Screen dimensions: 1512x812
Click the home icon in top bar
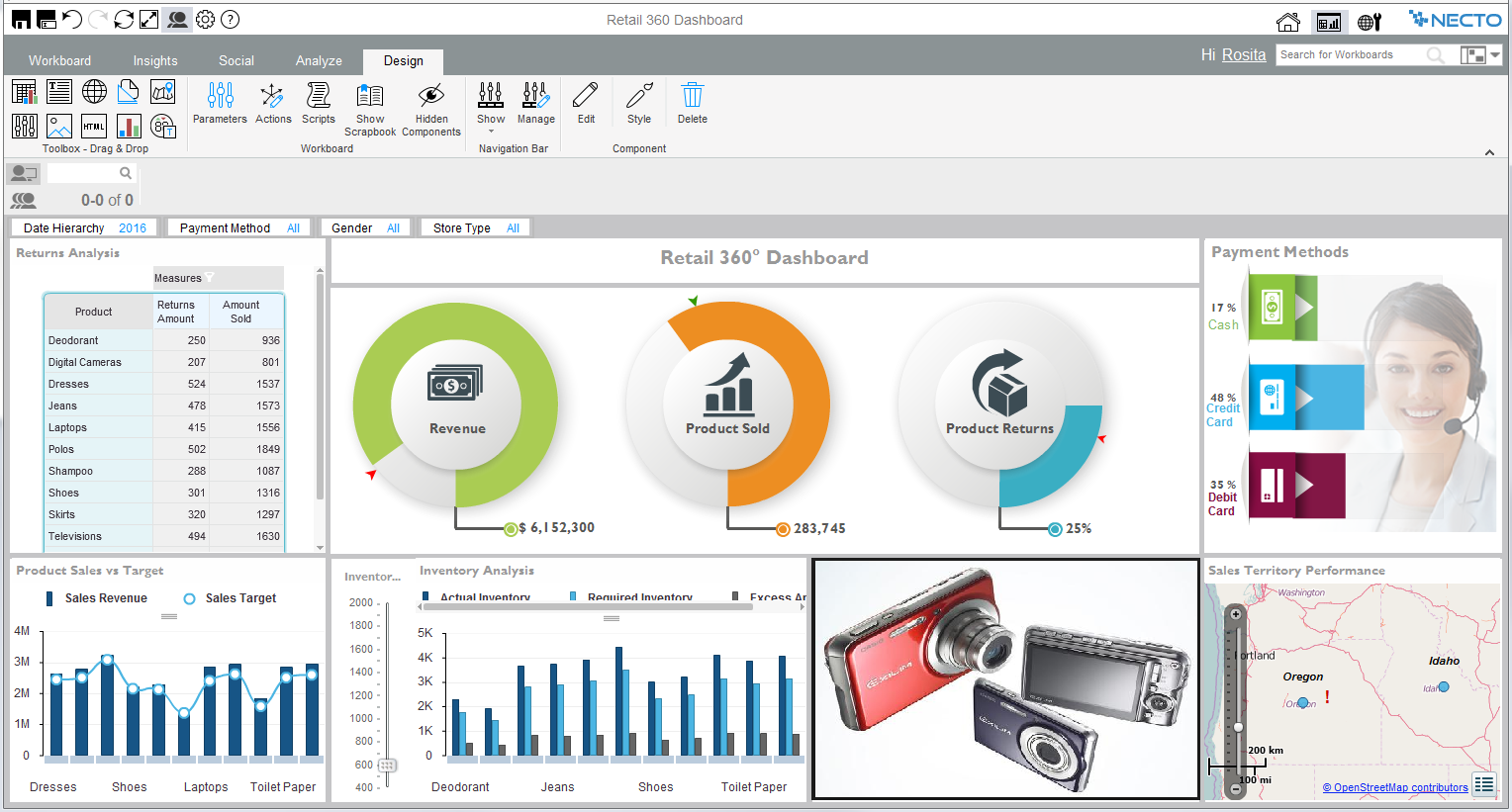(1287, 21)
